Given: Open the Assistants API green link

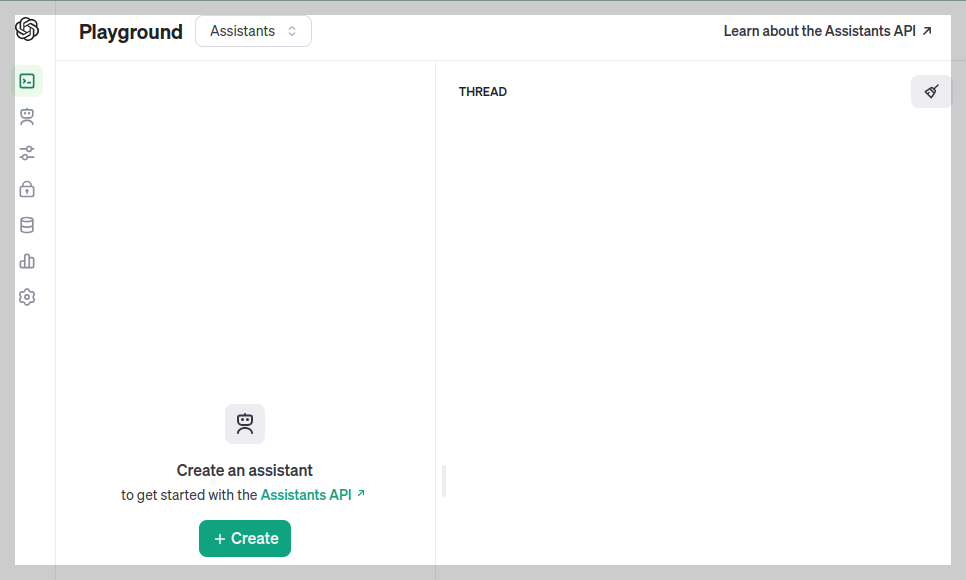Looking at the screenshot, I should (312, 495).
